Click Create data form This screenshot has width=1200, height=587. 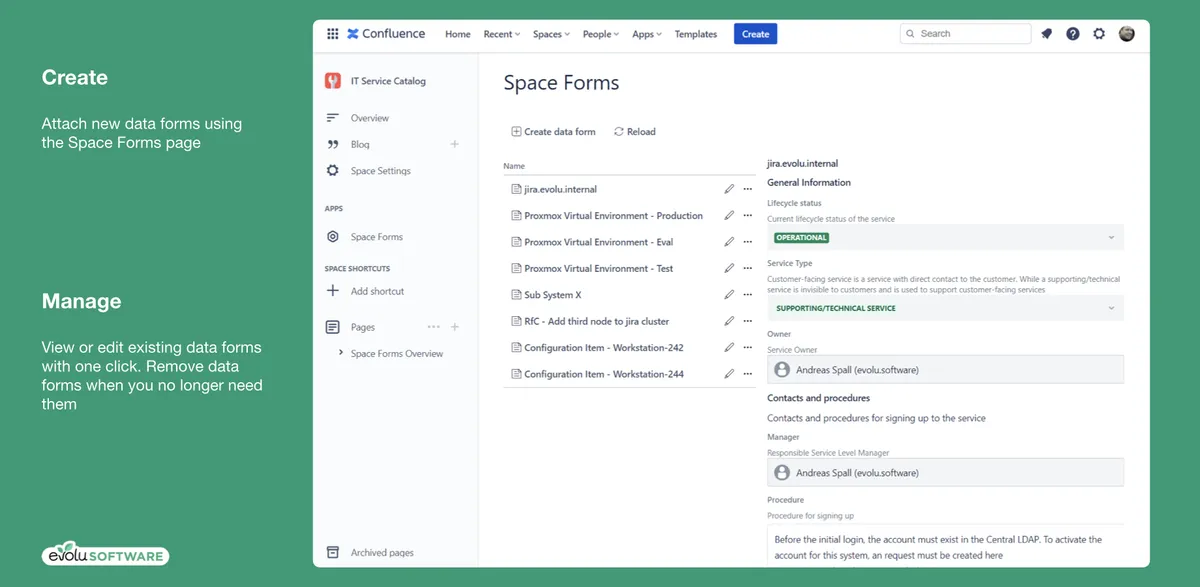click(553, 132)
